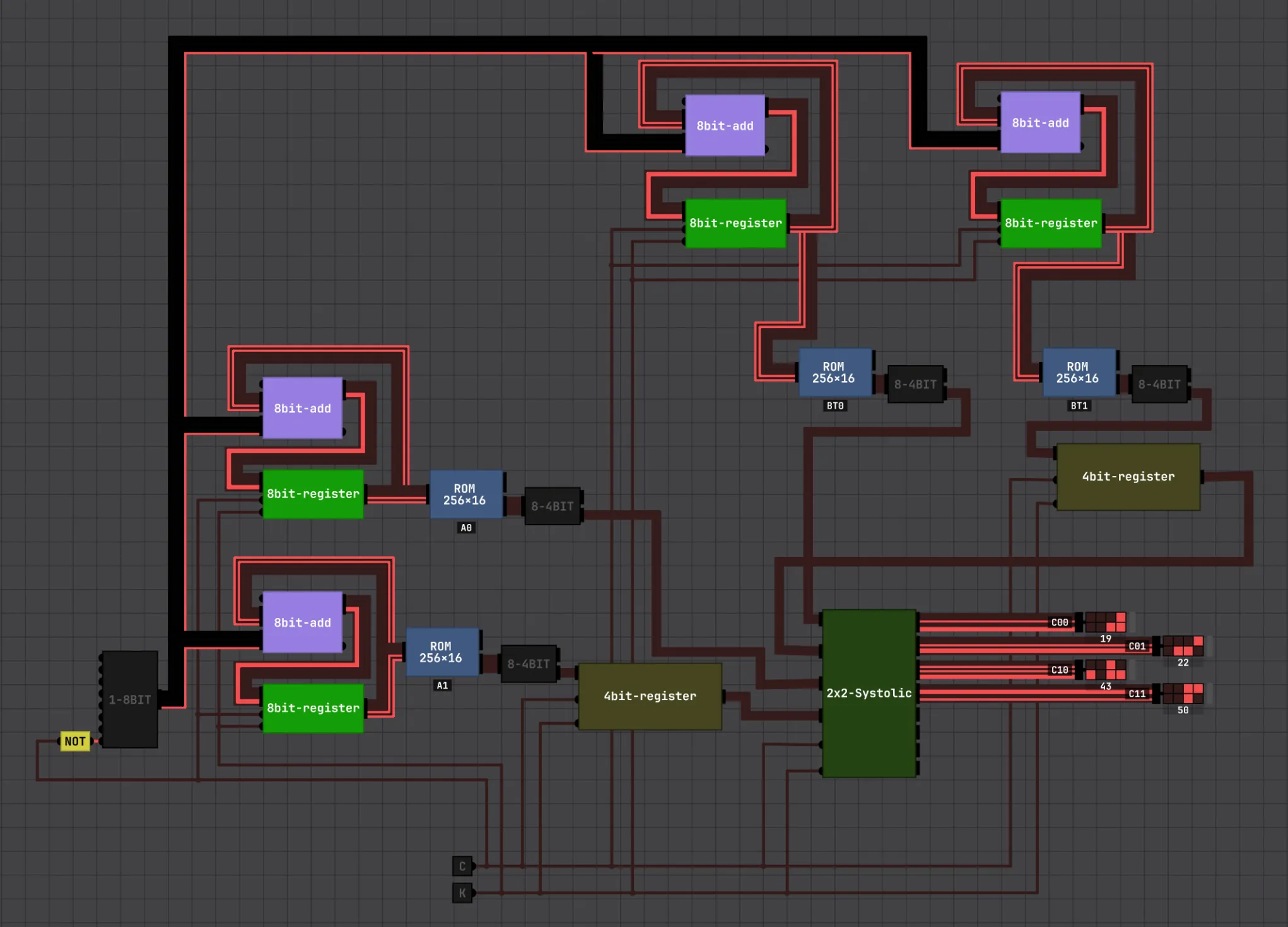Click the C11 output label
Image resolution: width=1288 pixels, height=927 pixels.
coord(1137,694)
